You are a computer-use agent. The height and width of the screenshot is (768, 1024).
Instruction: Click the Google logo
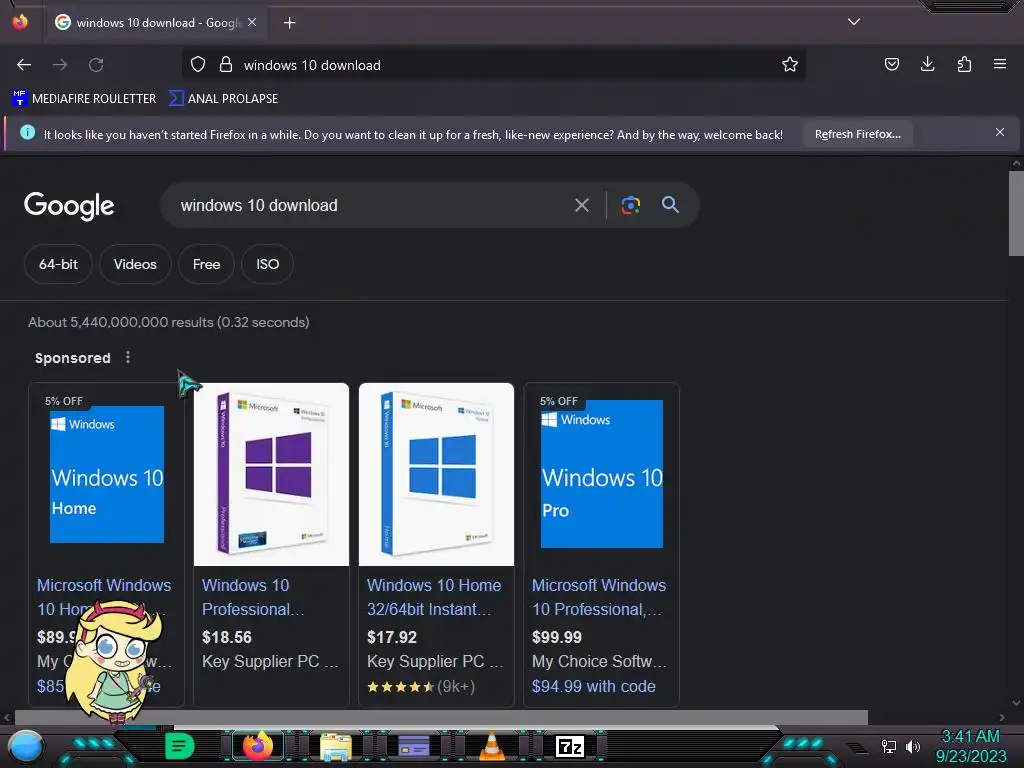(69, 206)
